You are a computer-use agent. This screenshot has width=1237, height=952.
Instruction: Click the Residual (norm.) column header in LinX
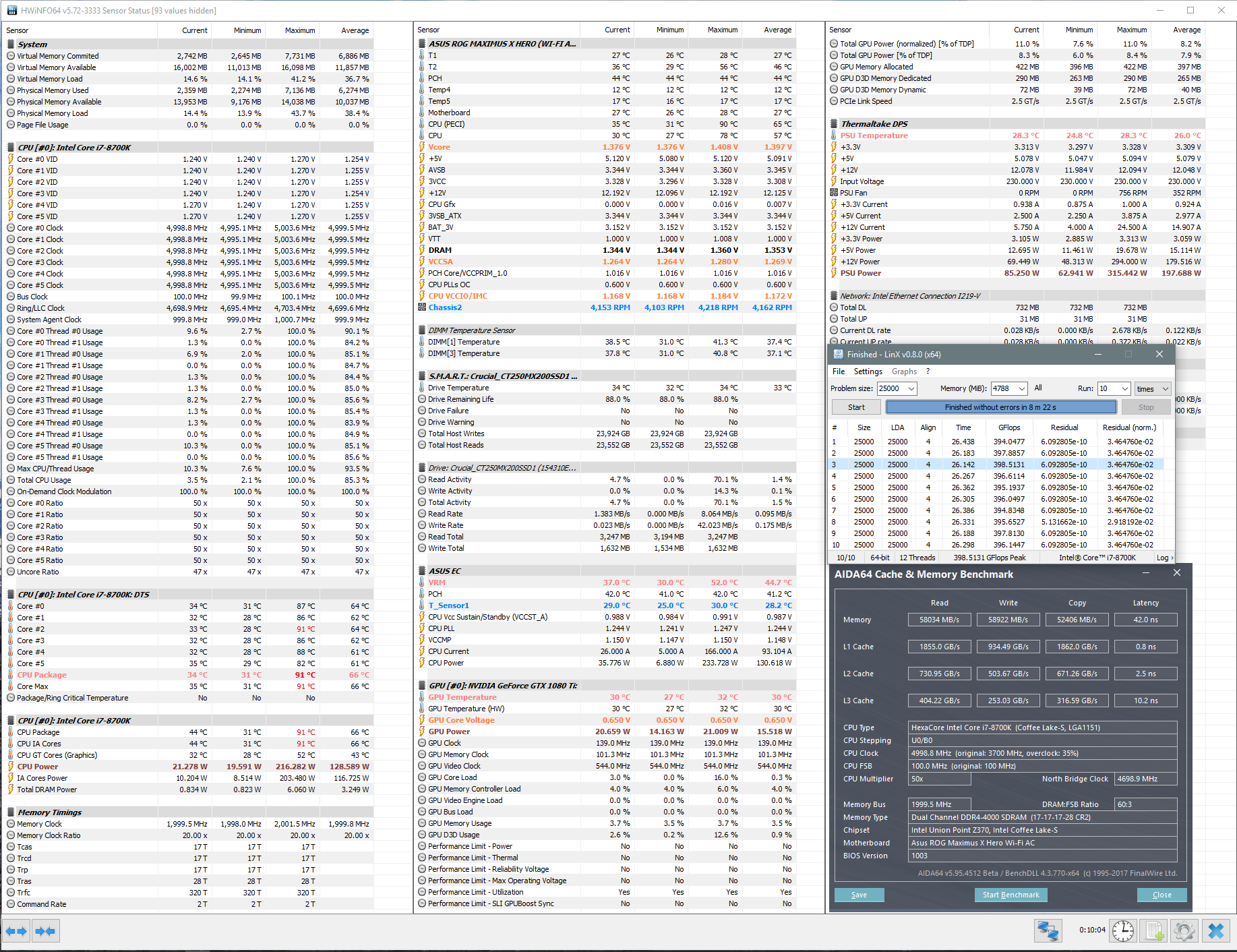point(1129,427)
